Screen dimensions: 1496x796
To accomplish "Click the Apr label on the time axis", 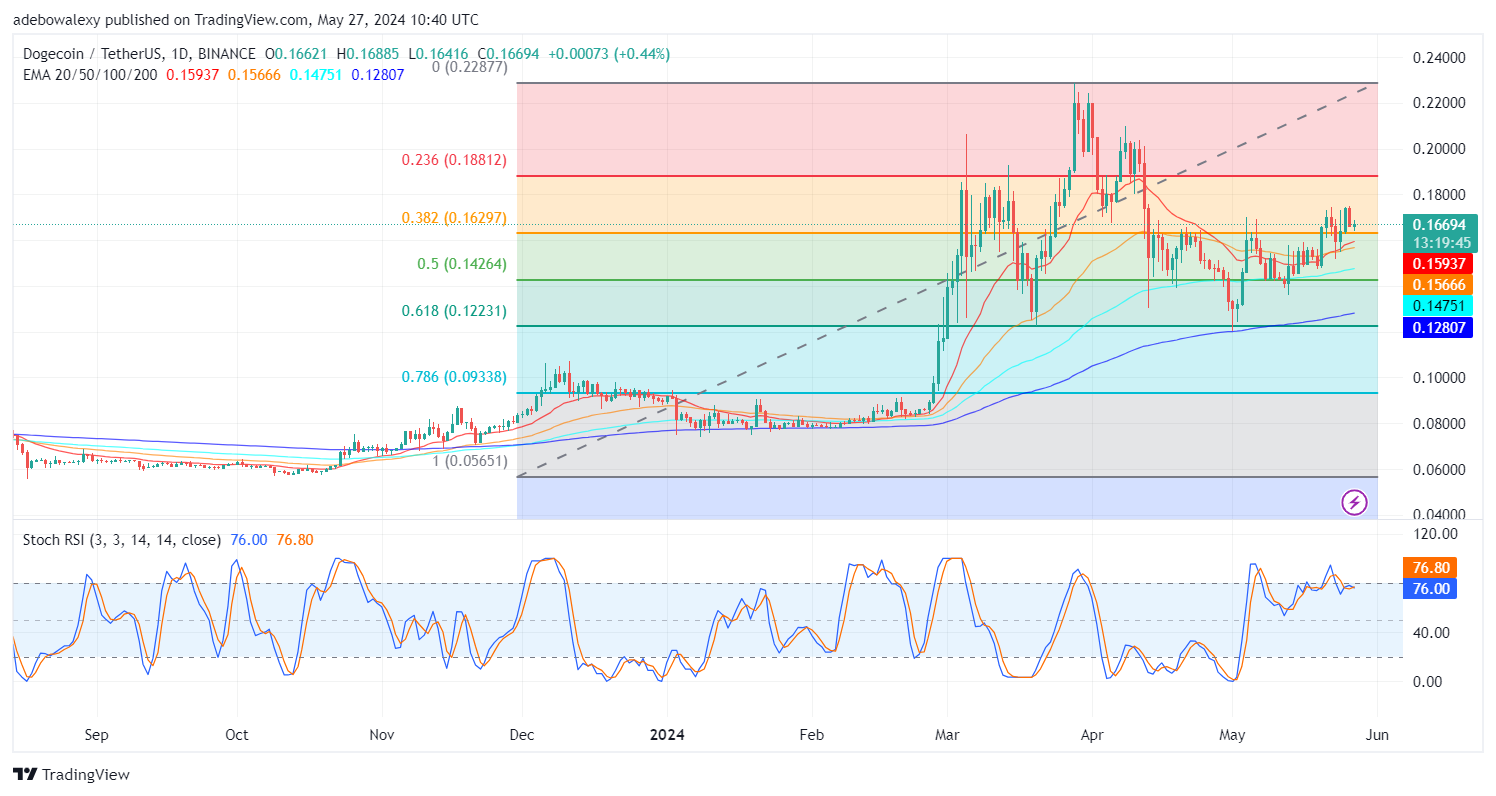I will click(x=1092, y=734).
